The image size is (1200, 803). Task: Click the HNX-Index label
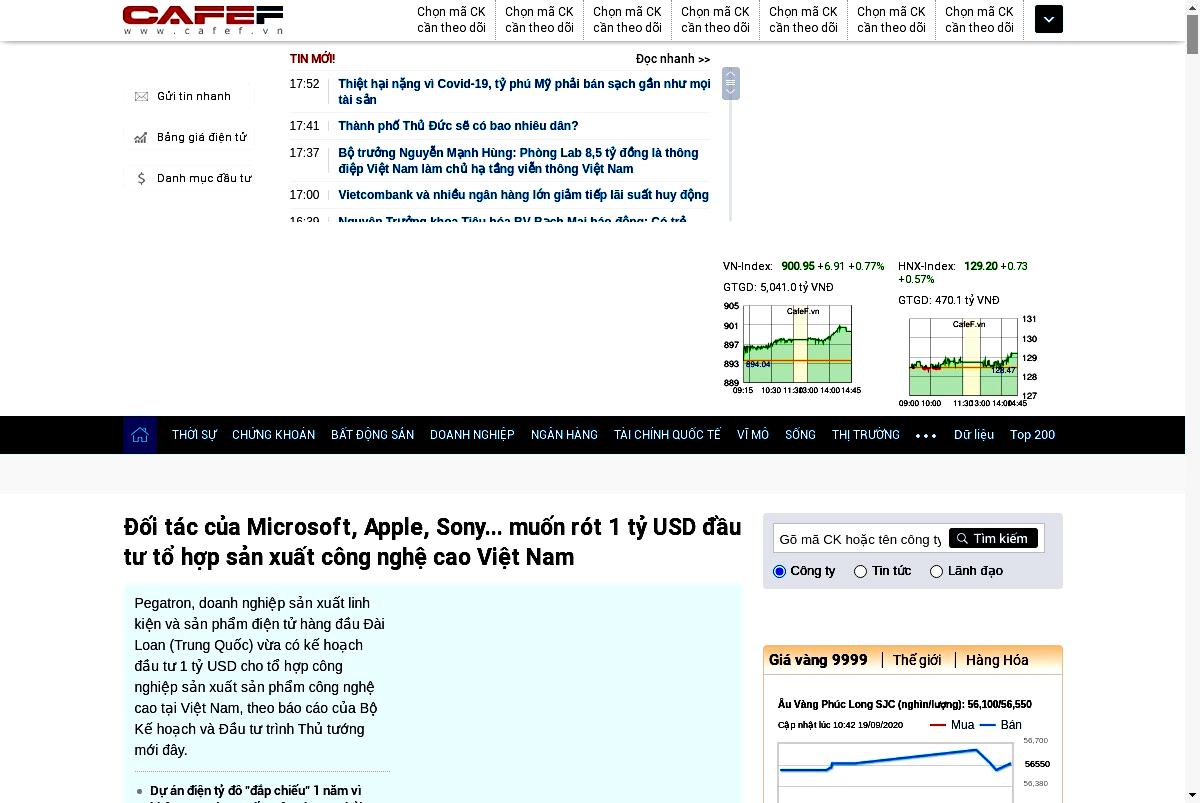(x=927, y=266)
